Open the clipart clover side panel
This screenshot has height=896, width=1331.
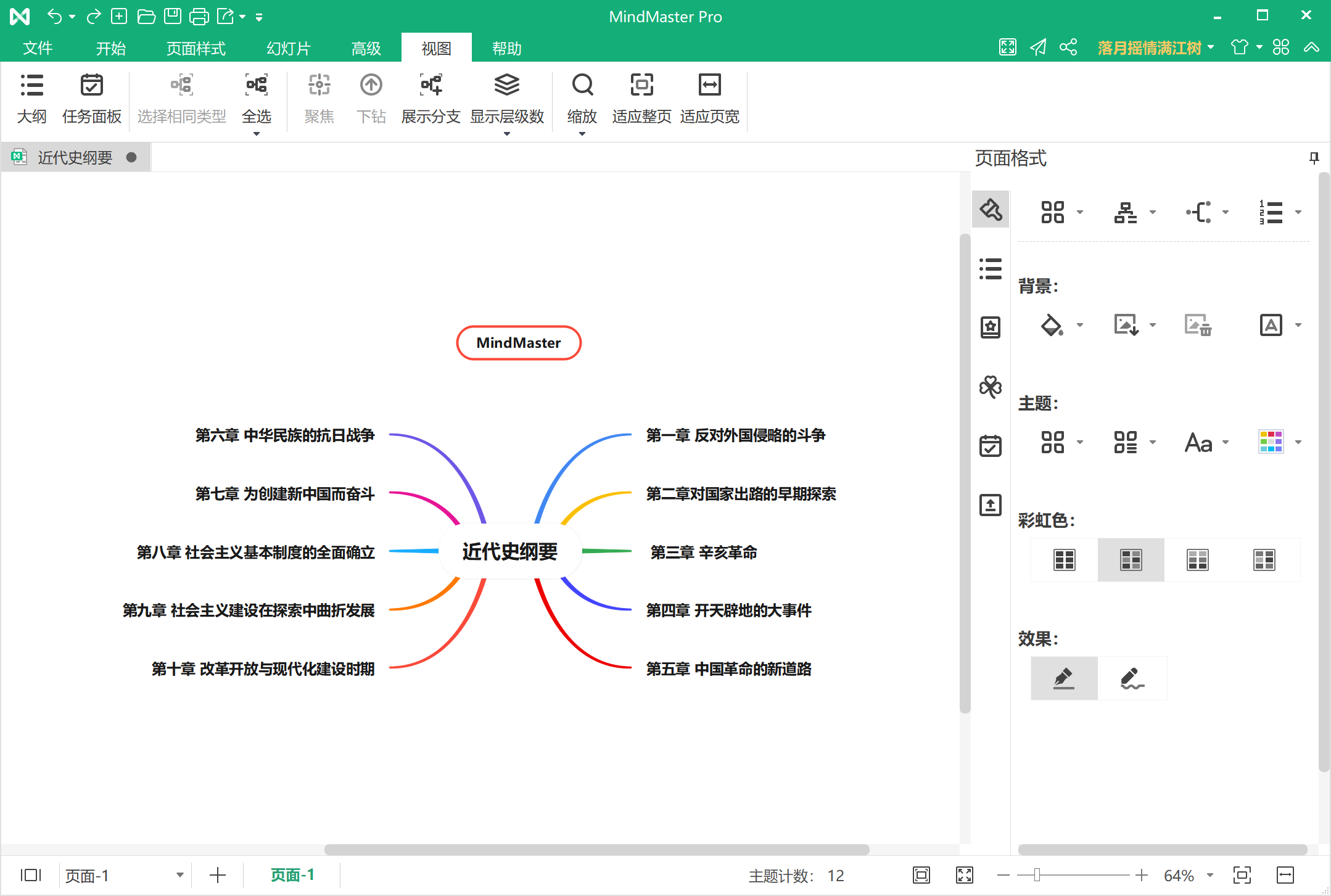[991, 387]
